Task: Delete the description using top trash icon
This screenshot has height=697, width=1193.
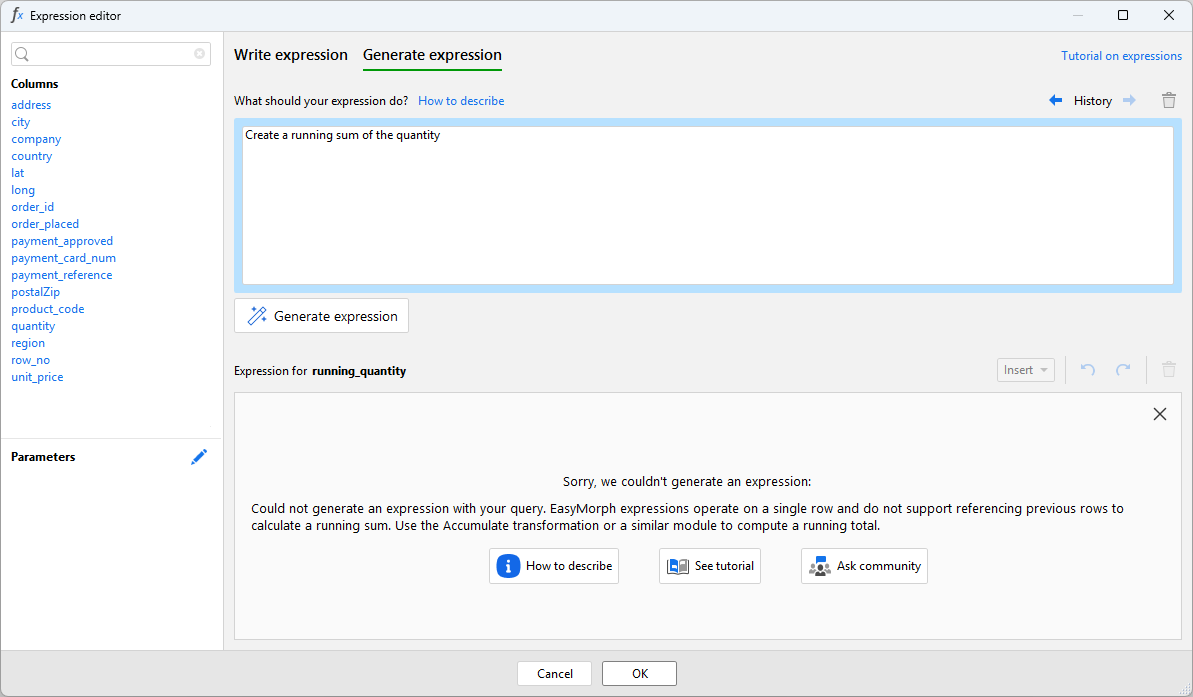Action: coord(1168,101)
